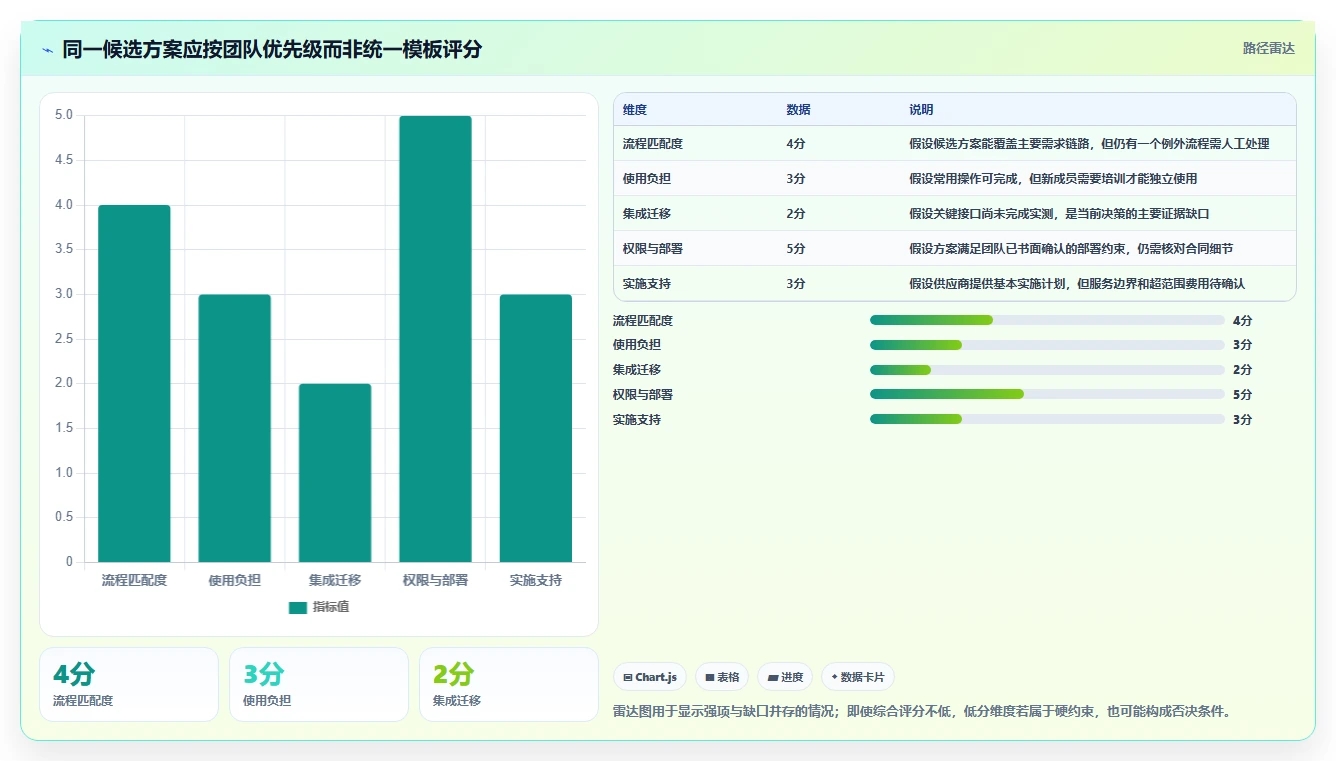
Task: Toggle the 指标值 legend label
Action: point(331,607)
